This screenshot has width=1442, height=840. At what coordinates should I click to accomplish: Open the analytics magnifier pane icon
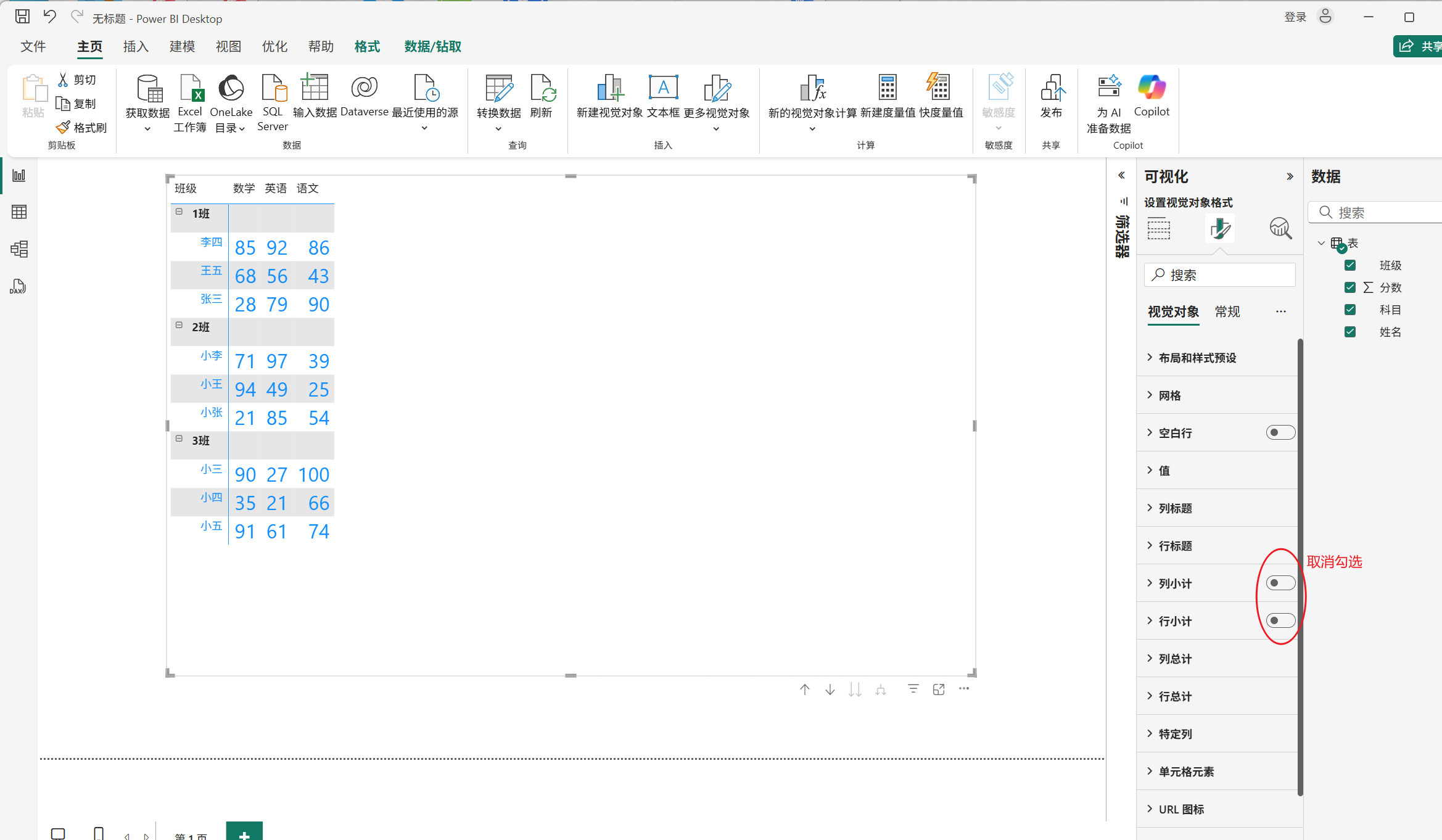(1280, 228)
